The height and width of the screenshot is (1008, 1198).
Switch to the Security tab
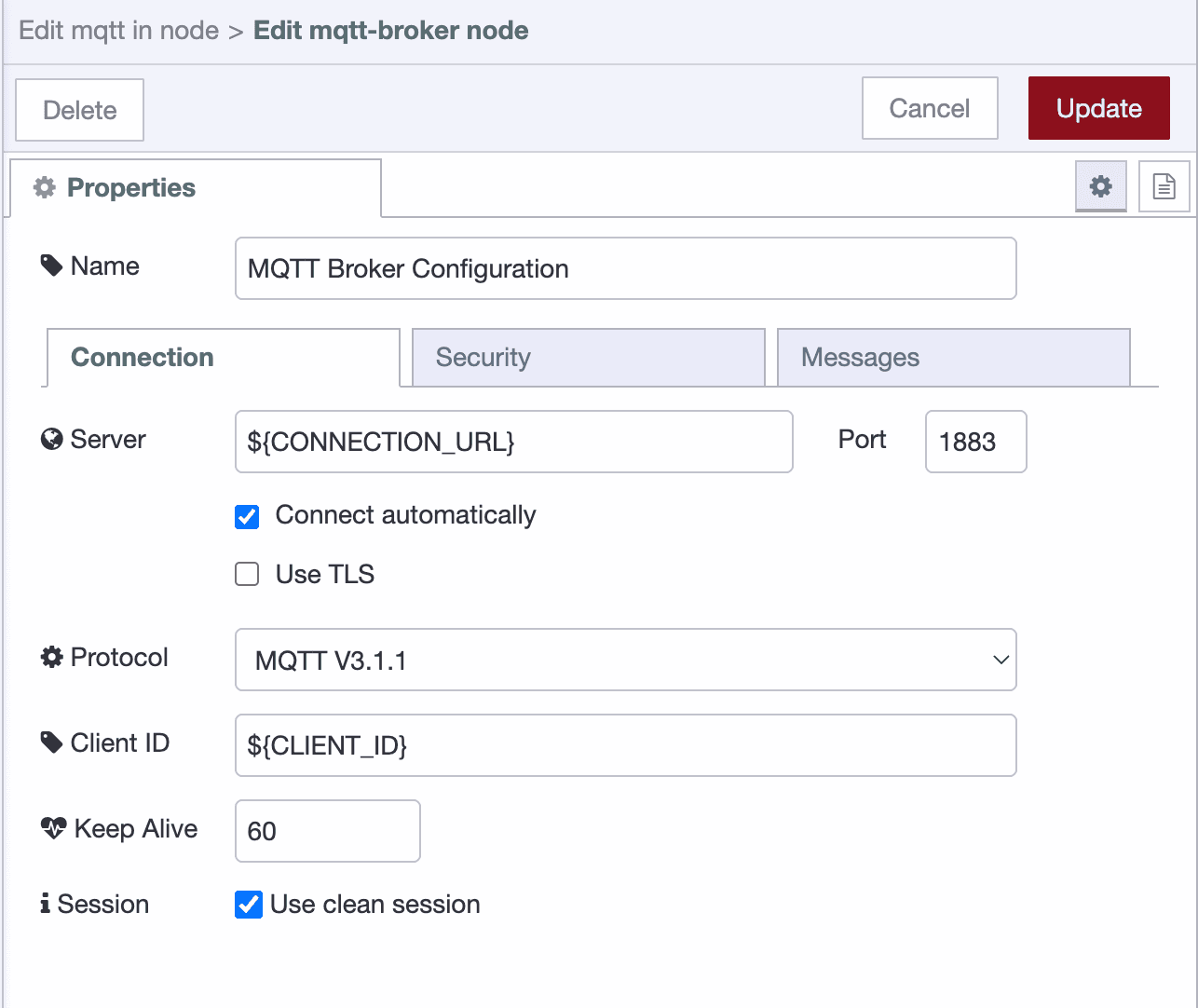click(x=588, y=357)
